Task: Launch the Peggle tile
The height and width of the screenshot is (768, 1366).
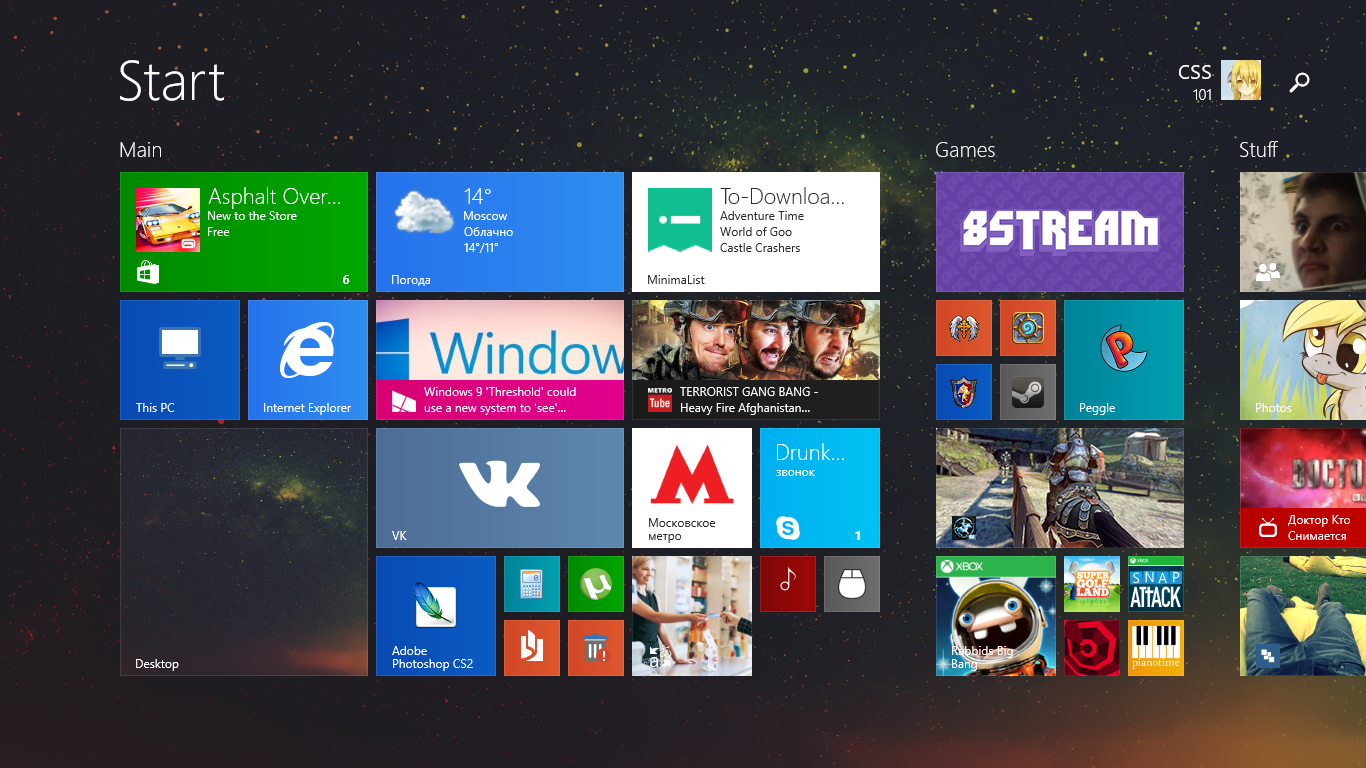Action: 1124,360
